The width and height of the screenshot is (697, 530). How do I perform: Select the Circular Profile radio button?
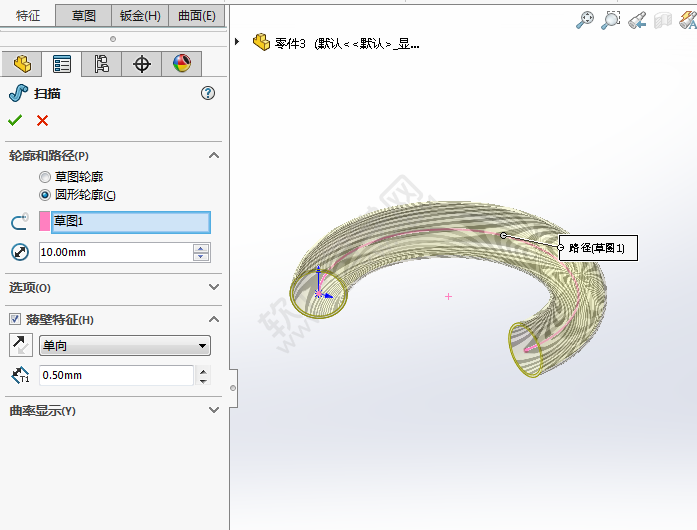(44, 195)
